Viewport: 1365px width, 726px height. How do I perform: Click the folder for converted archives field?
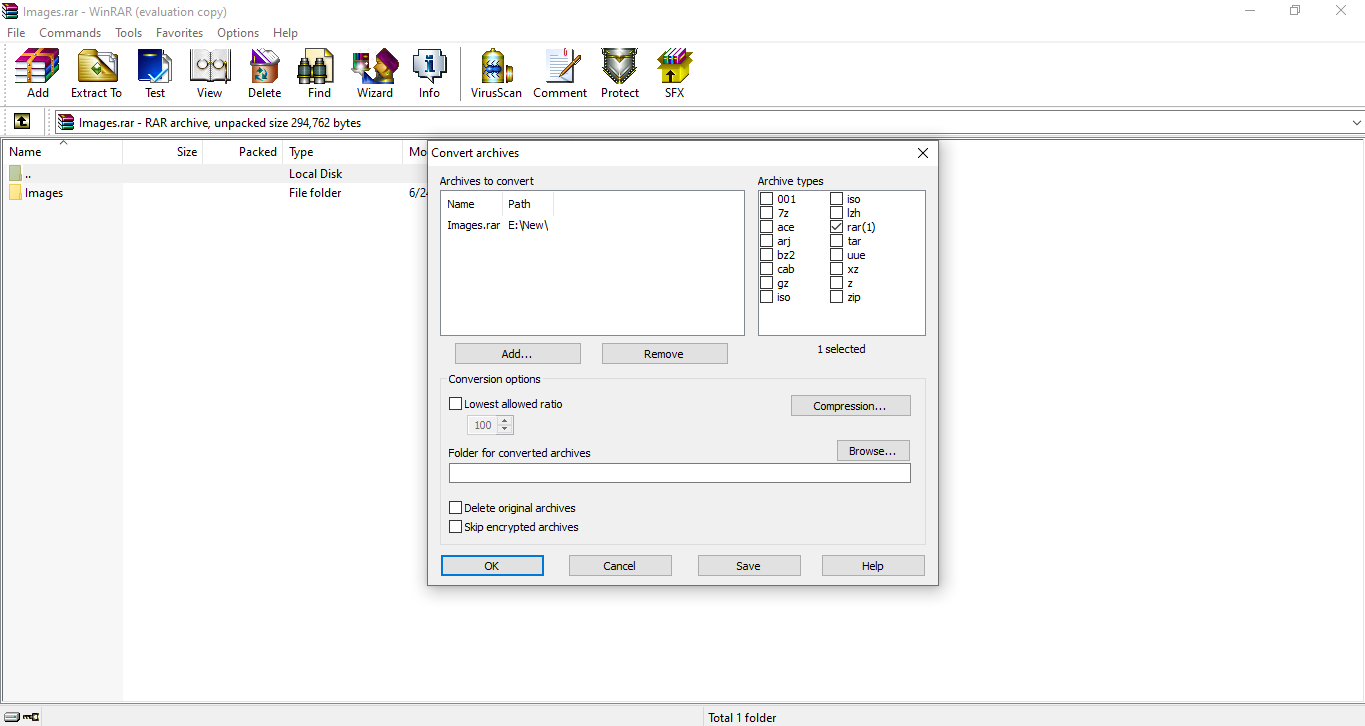(x=680, y=472)
